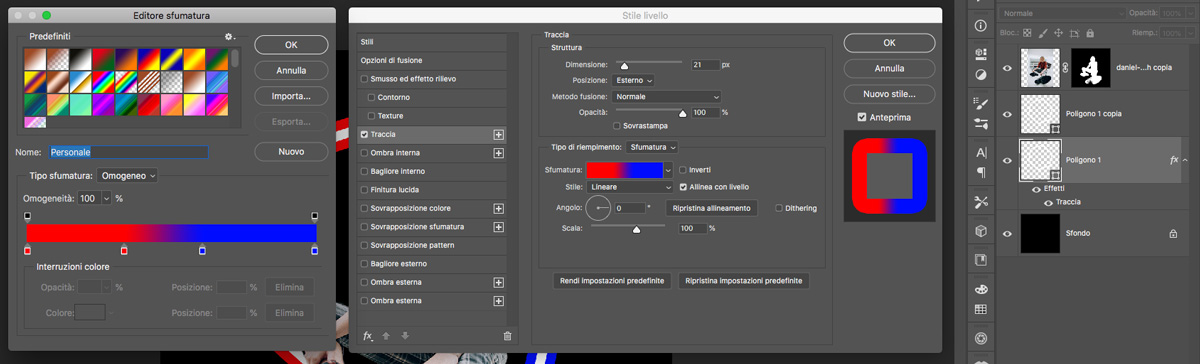This screenshot has width=1200, height=364.
Task: Hide the Poligono 1 copia layer
Action: [x=1007, y=114]
